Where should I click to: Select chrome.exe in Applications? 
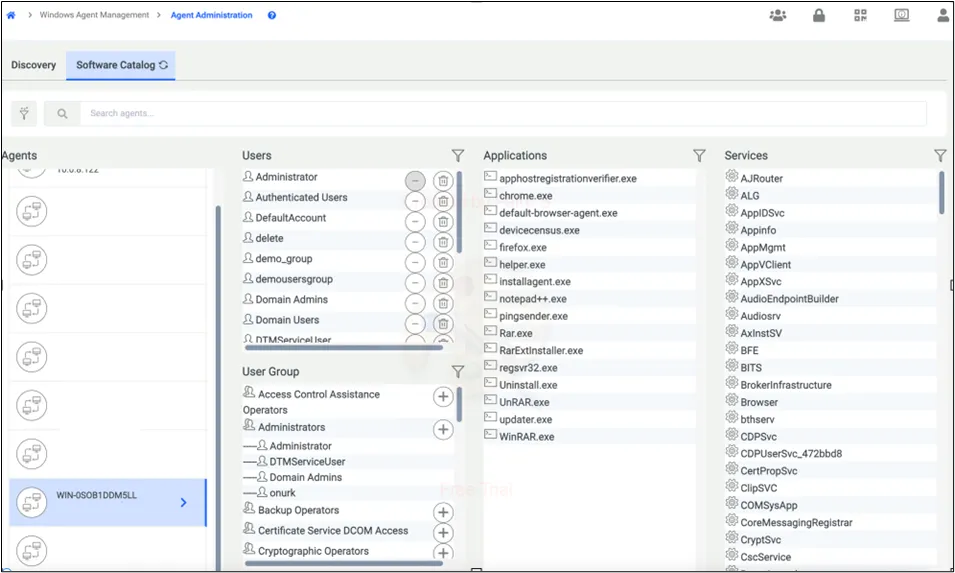526,195
